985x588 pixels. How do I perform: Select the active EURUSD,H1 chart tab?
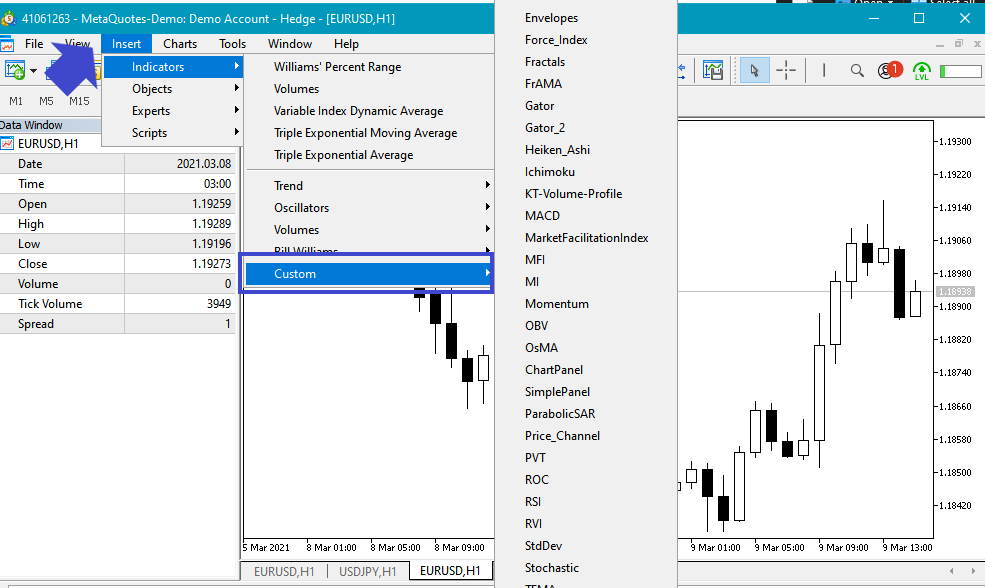450,570
